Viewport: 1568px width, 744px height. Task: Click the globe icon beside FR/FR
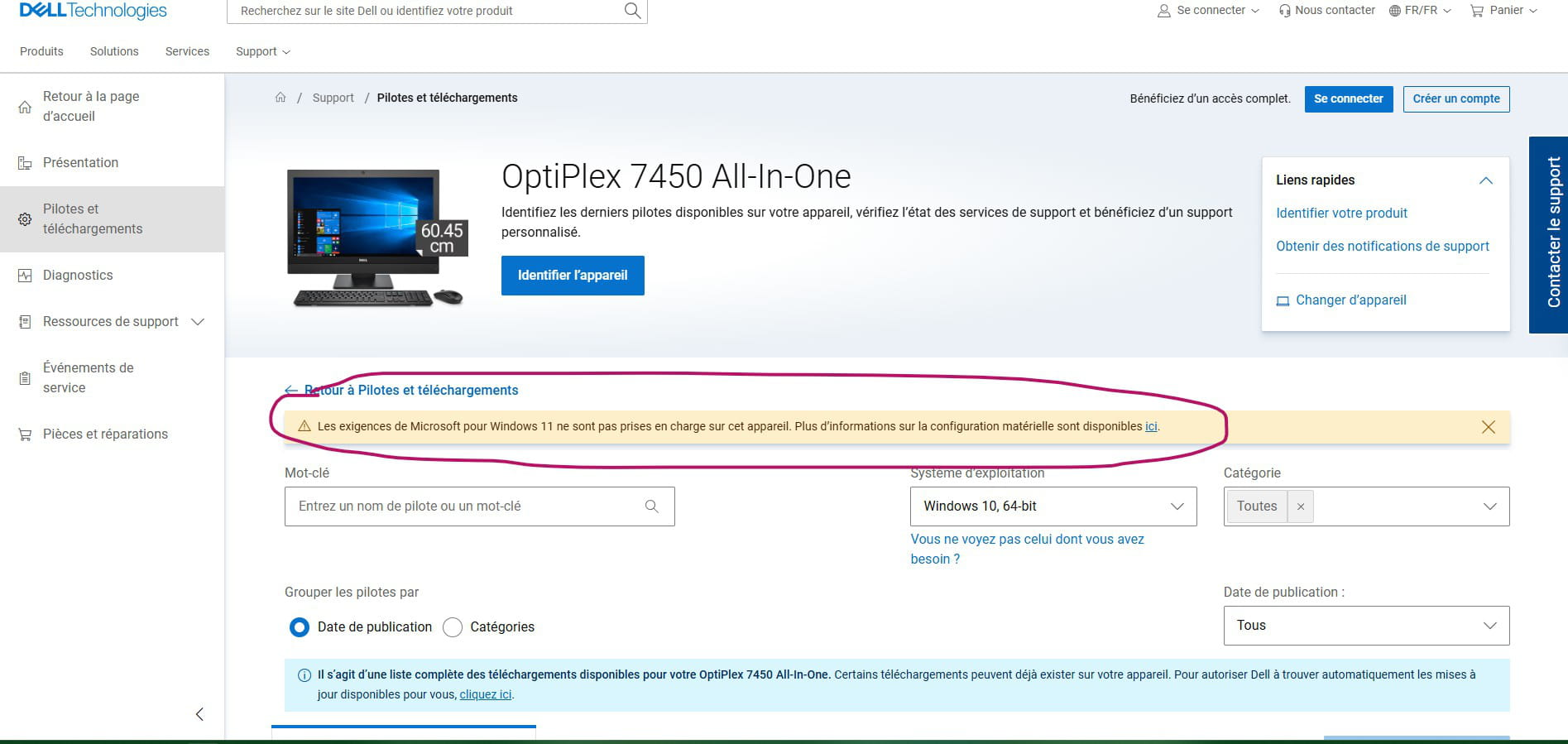(1395, 11)
